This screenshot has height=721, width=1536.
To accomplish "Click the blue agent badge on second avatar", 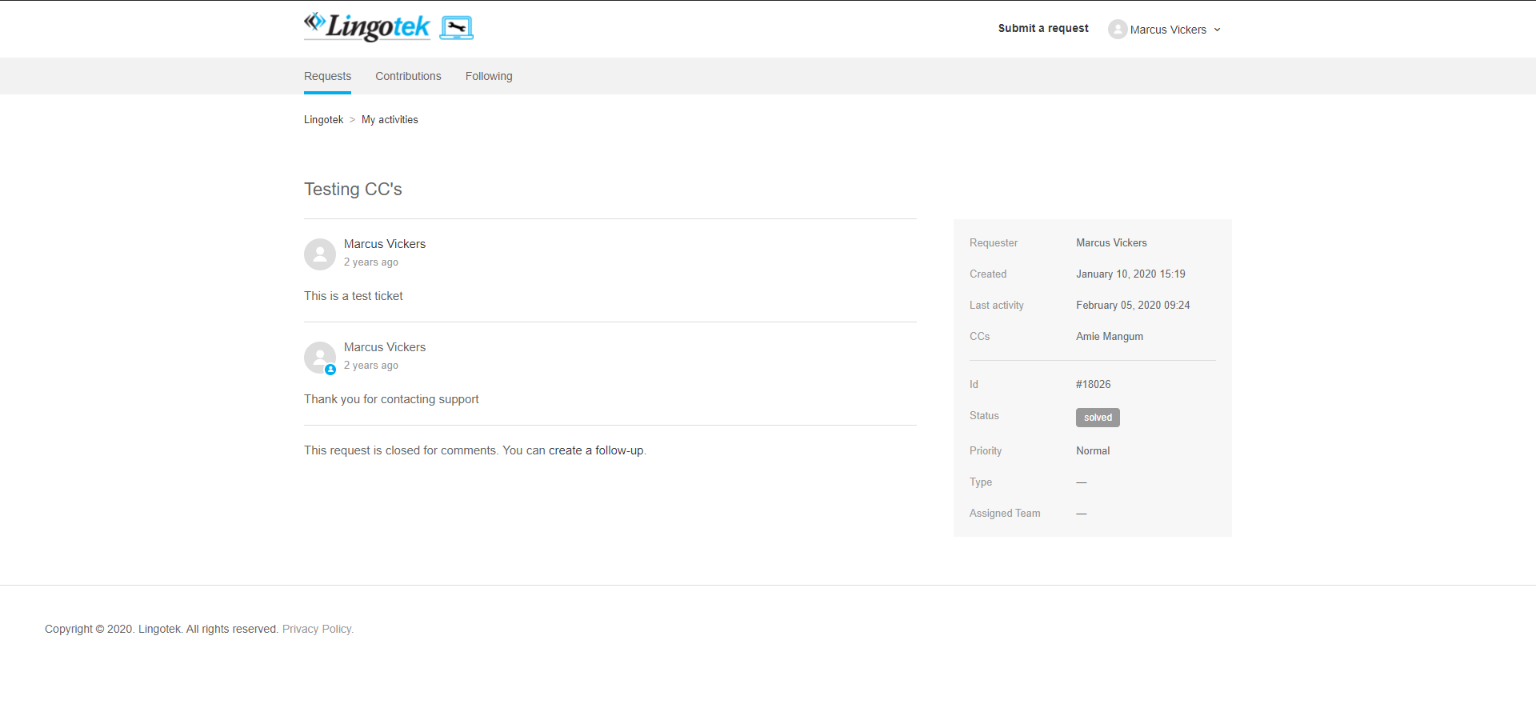I will (x=330, y=370).
